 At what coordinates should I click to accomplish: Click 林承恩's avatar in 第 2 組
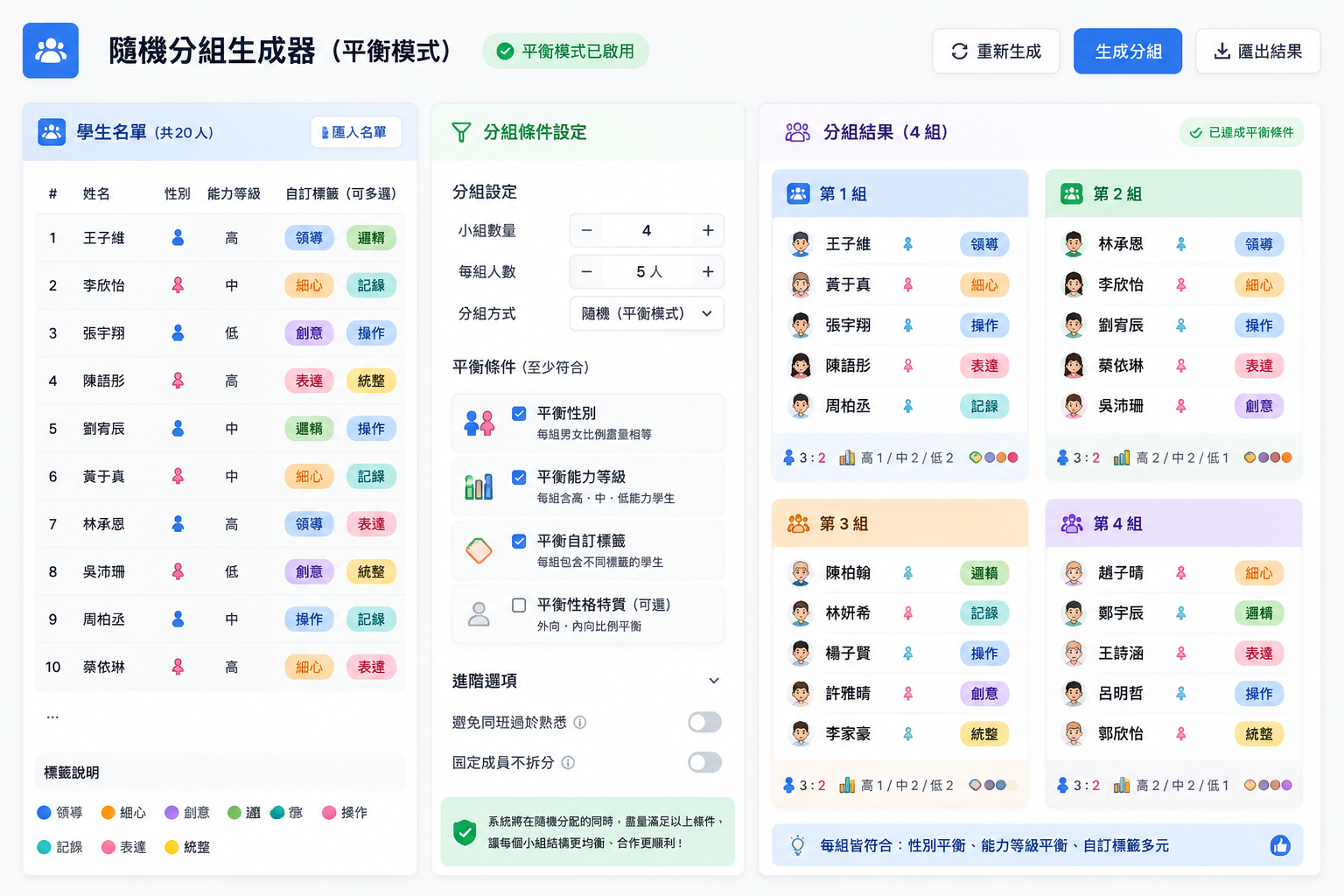tap(1074, 244)
